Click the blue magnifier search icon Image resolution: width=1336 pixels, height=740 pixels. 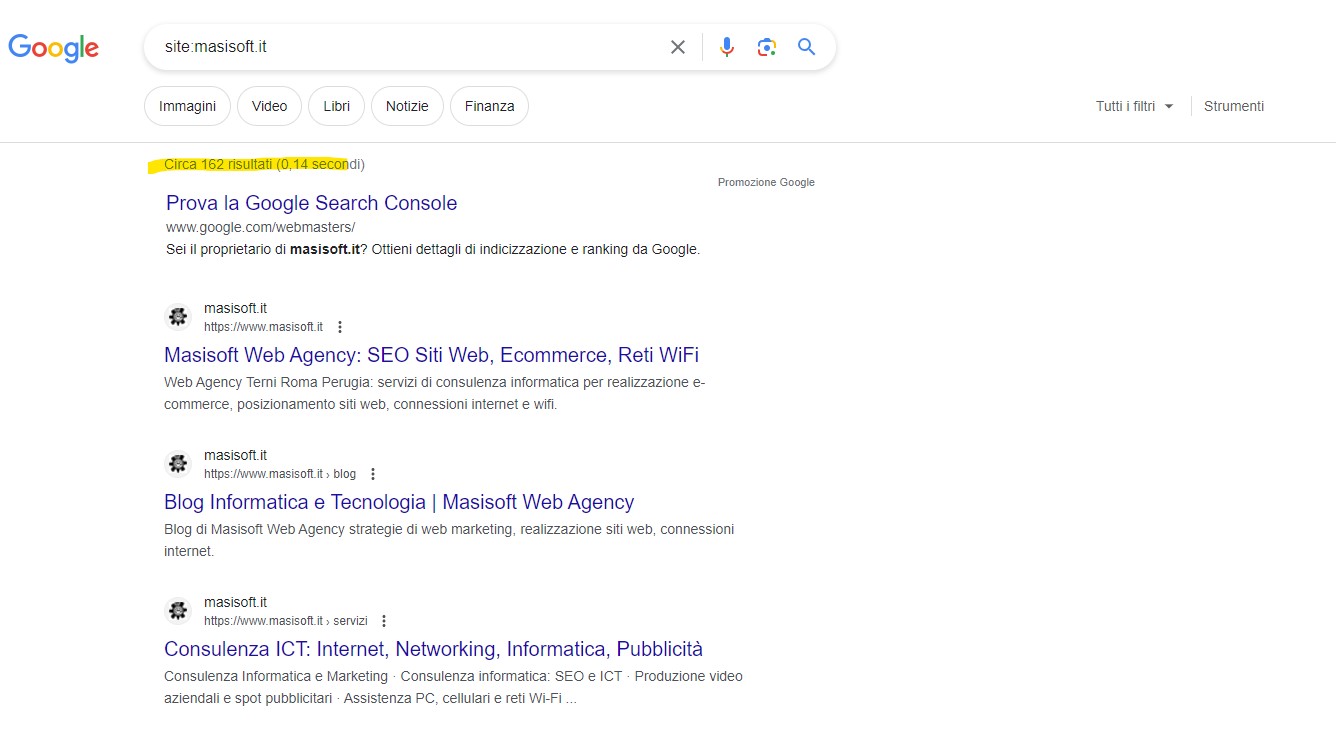pos(807,47)
